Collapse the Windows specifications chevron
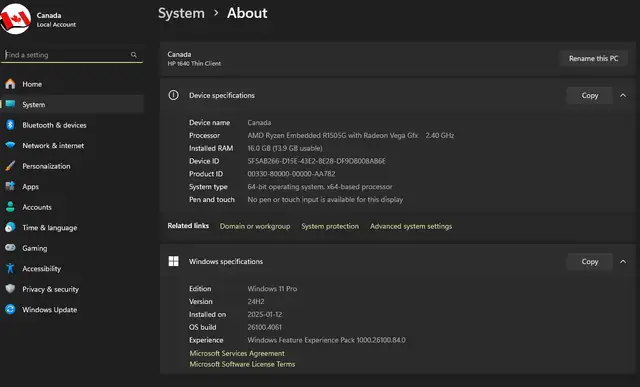The height and width of the screenshot is (387, 640). [x=623, y=261]
